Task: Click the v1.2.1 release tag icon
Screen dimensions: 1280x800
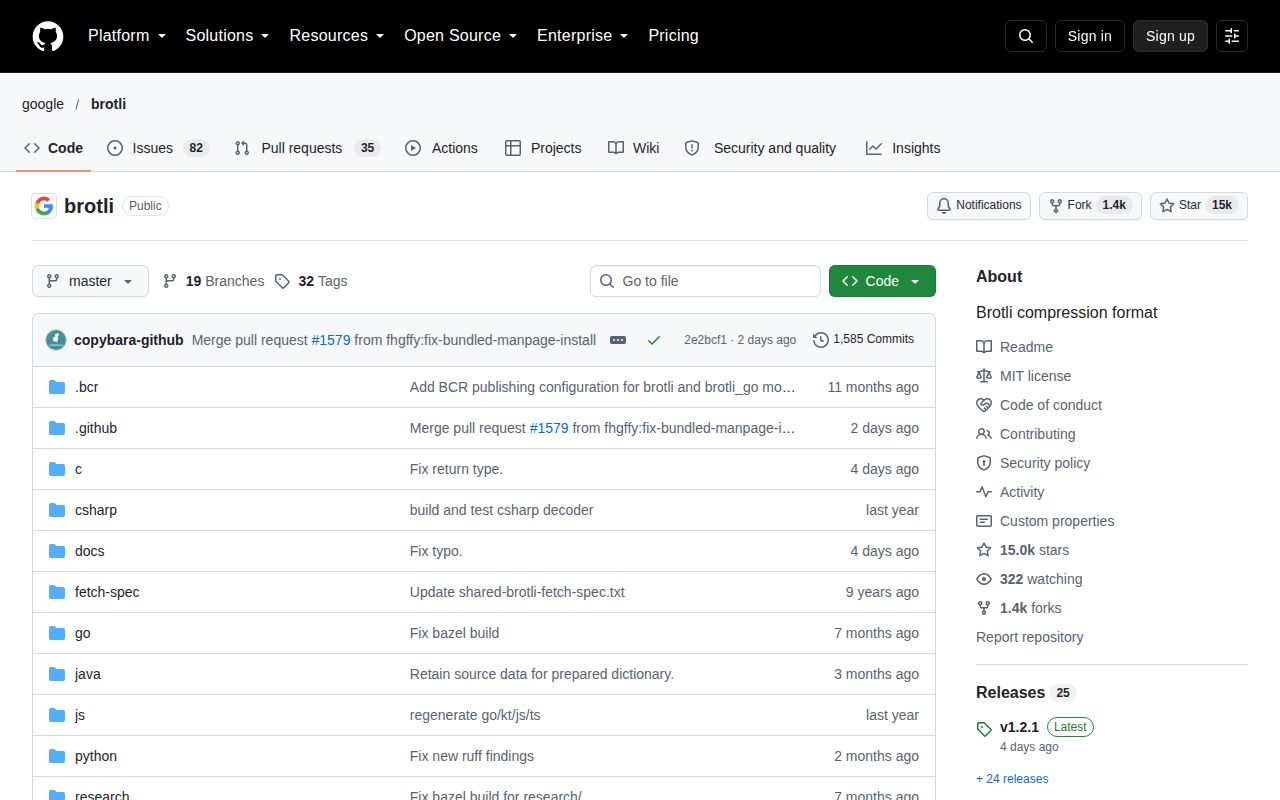Action: pos(984,729)
